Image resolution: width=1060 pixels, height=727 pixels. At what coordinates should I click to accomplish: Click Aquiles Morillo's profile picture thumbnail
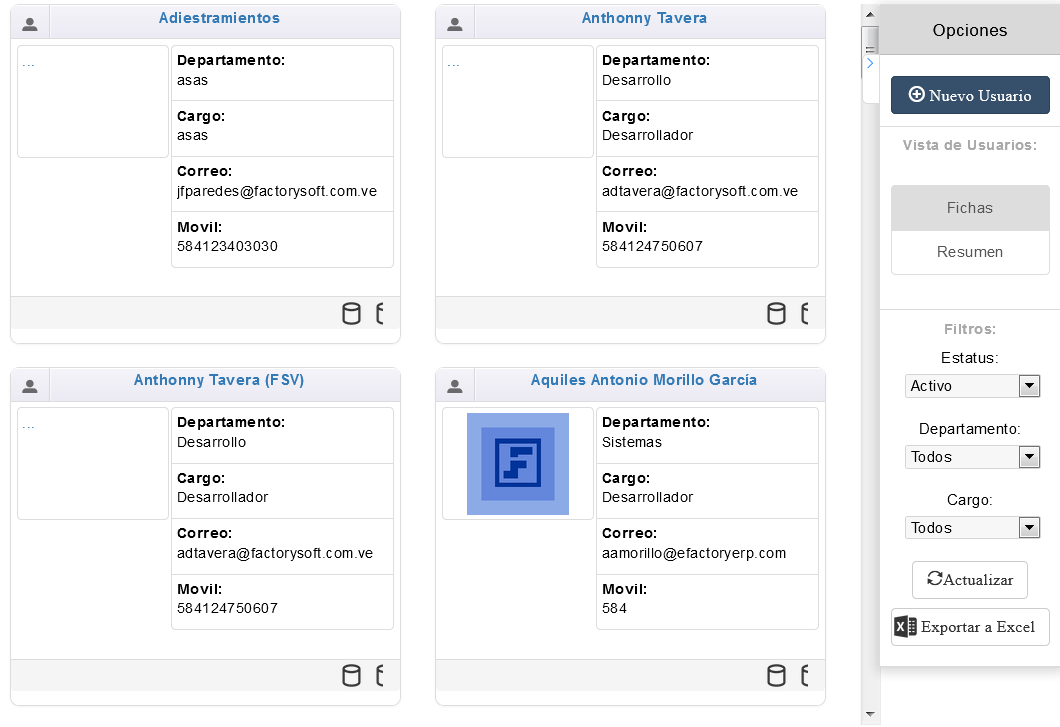518,464
